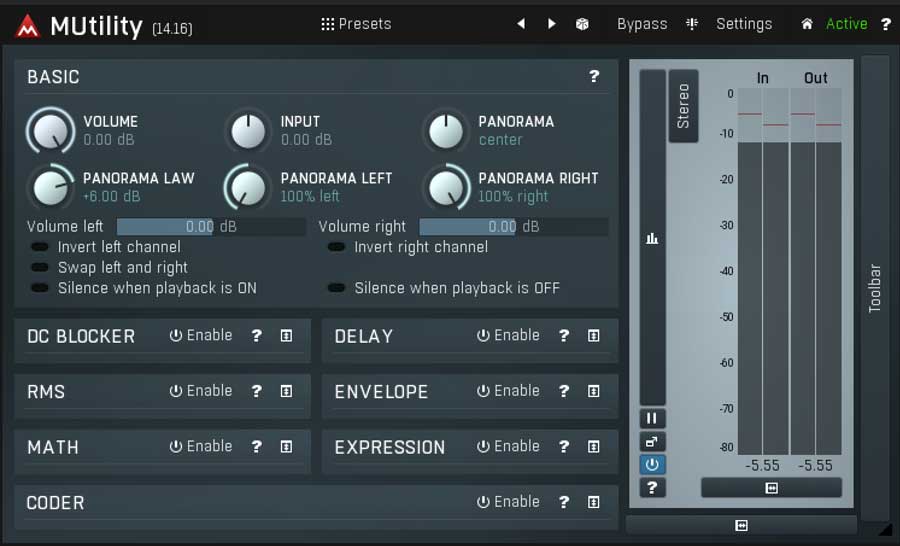Screen dimensions: 900x546
Task: Enable the ENVELOPE module
Action: pos(509,391)
